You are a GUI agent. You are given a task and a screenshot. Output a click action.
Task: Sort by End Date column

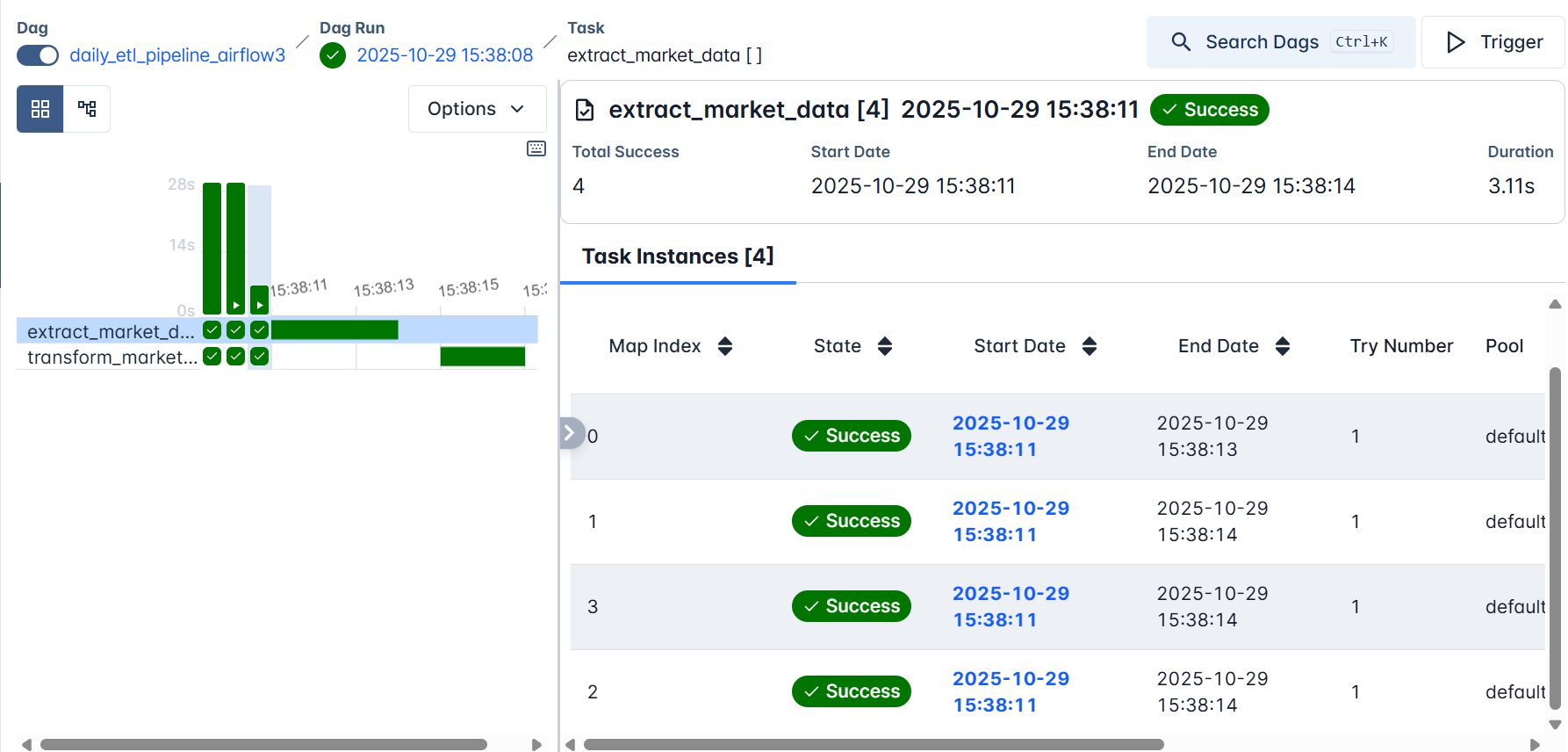click(1282, 346)
